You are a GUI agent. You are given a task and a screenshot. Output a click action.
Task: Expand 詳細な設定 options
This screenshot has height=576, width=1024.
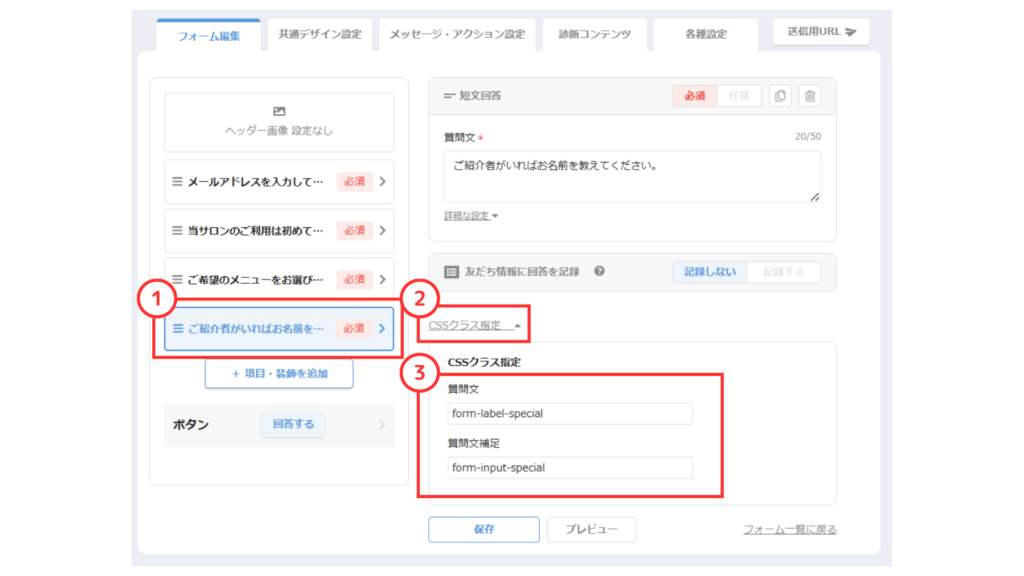pos(471,215)
